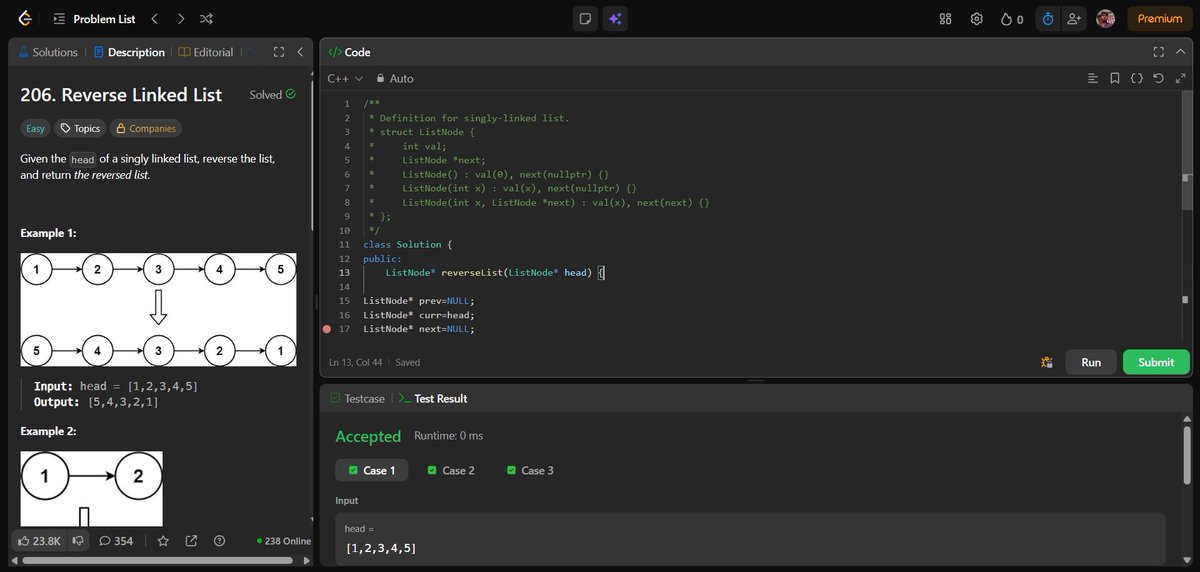Click the curly braces snippet icon

coord(1137,78)
